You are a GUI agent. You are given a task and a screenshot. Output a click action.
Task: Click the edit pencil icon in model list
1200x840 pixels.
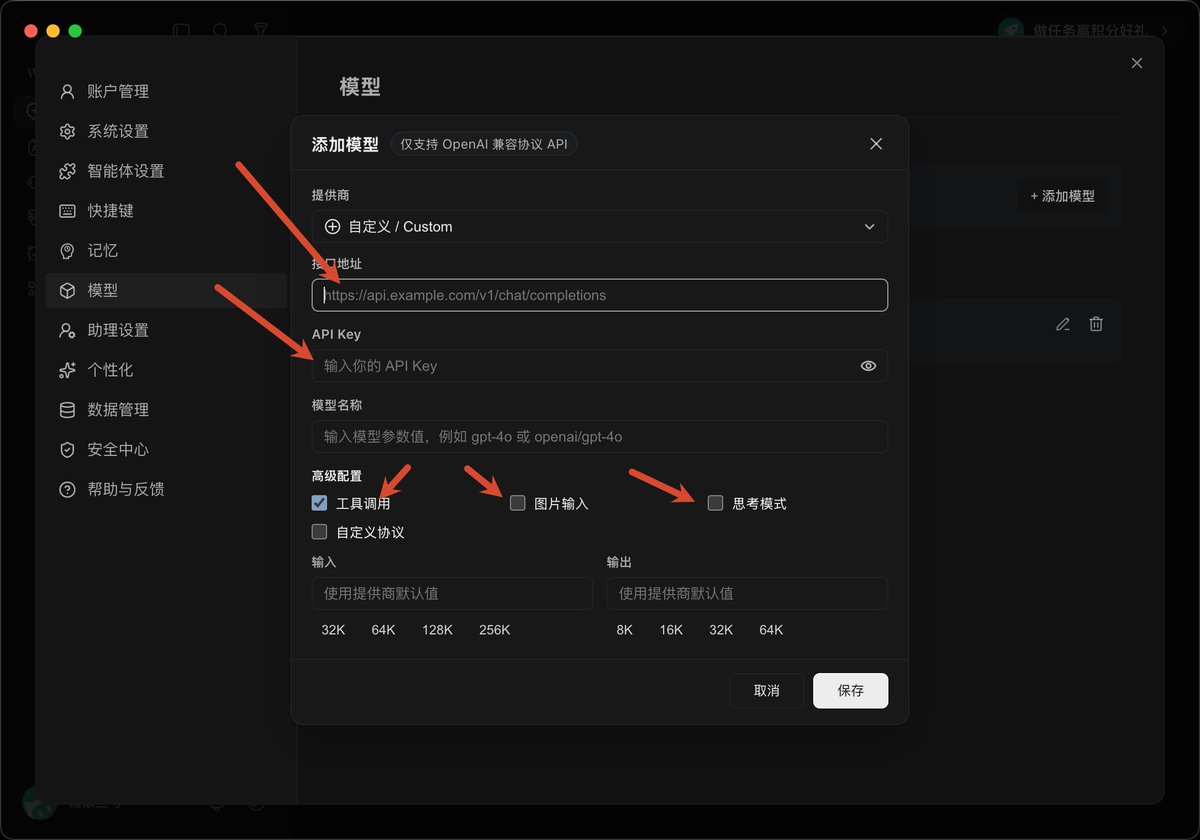tap(1063, 324)
